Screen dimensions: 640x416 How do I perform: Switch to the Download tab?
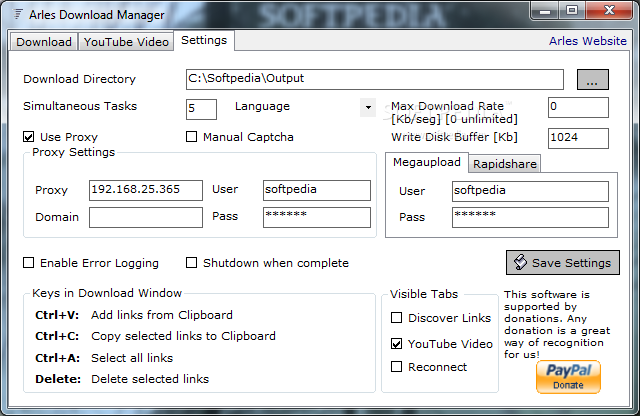click(x=44, y=42)
